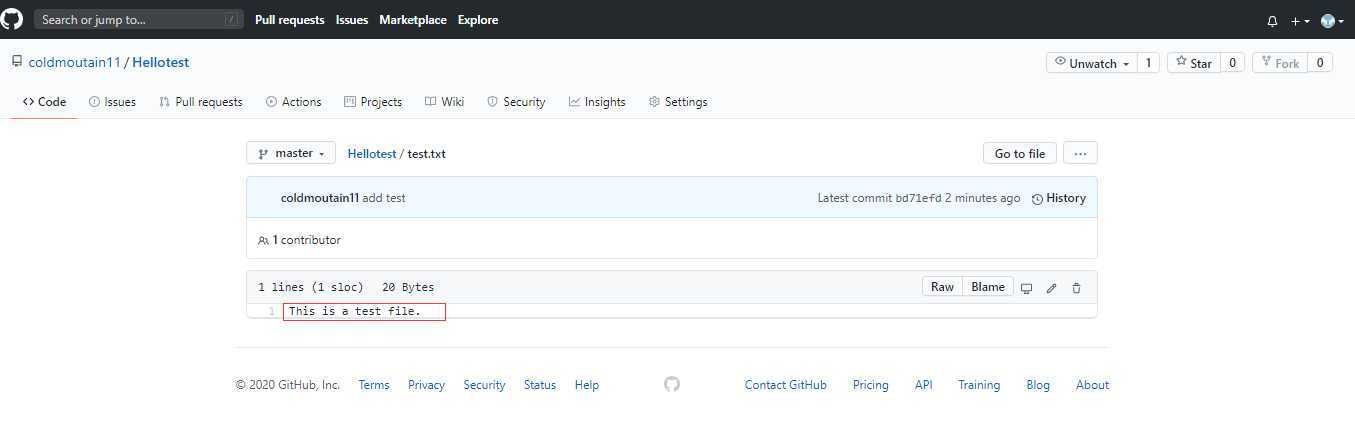Star the repository
This screenshot has height=429, width=1355.
pos(1194,63)
